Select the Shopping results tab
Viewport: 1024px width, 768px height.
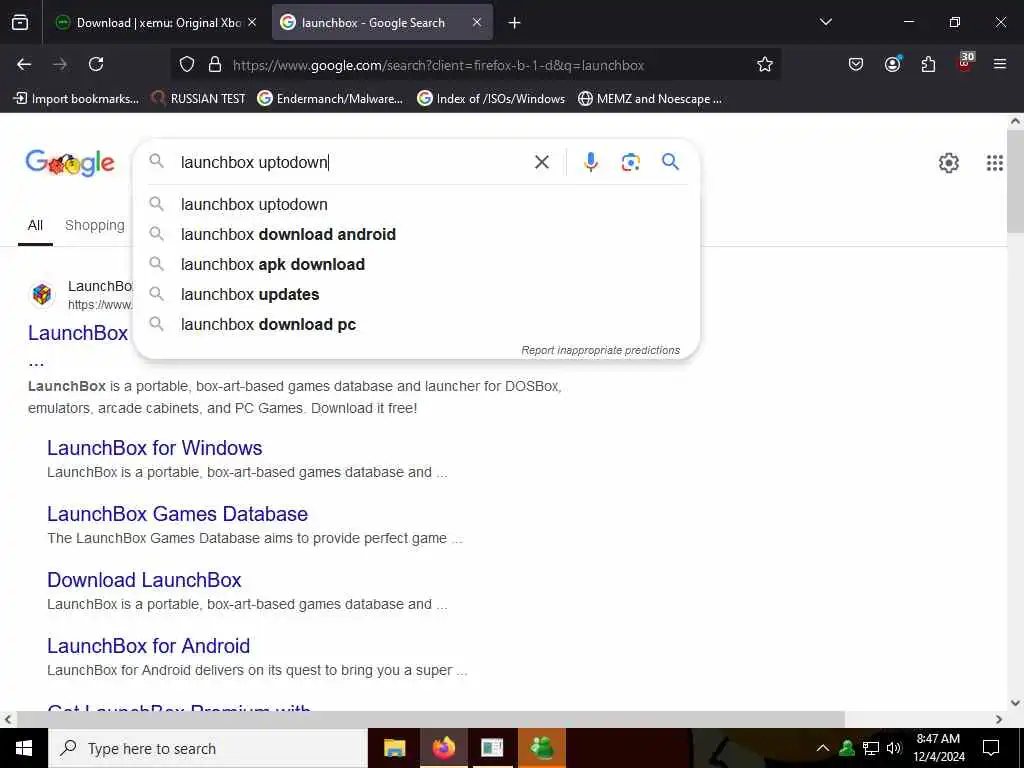click(x=95, y=225)
